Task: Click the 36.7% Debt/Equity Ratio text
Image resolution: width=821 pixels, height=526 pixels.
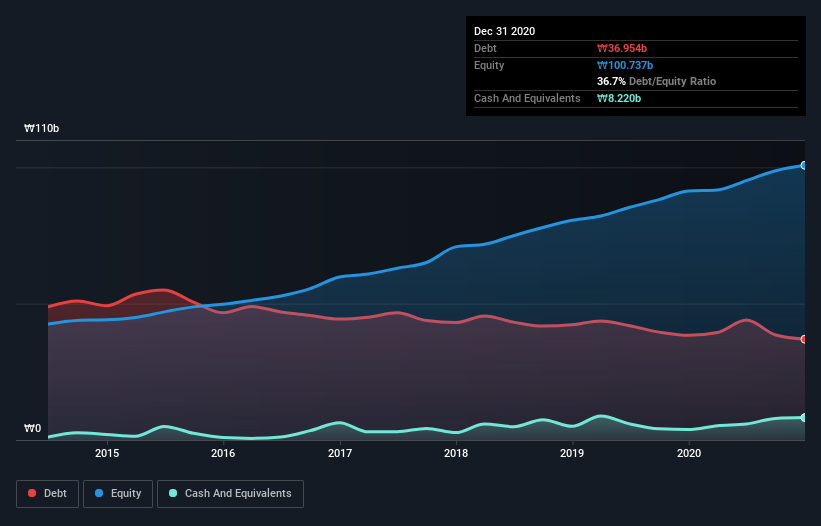Action: point(656,81)
